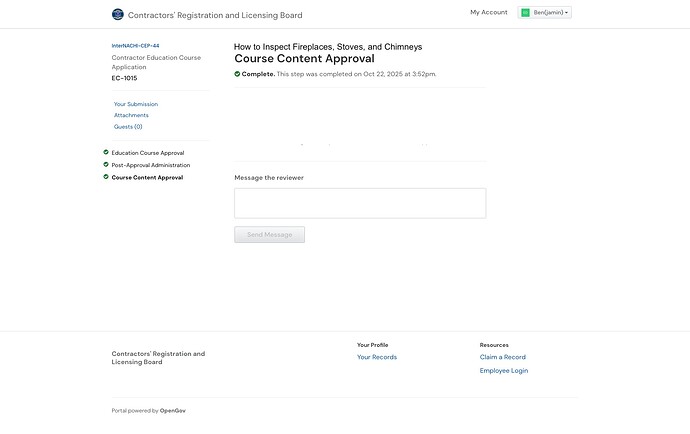Open the Guests (0) section
Image resolution: width=690 pixels, height=434 pixels.
click(x=128, y=127)
